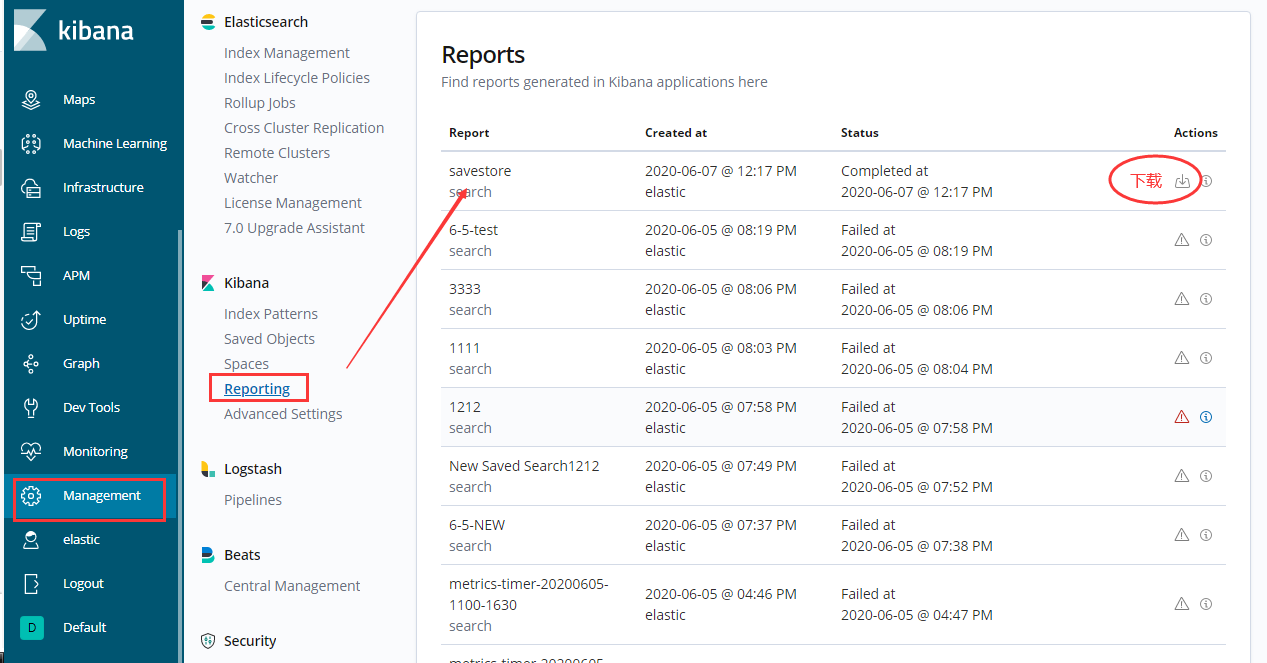Click the Monitoring menu label
Screen dimensions: 1267x663
pyautogui.click(x=95, y=451)
